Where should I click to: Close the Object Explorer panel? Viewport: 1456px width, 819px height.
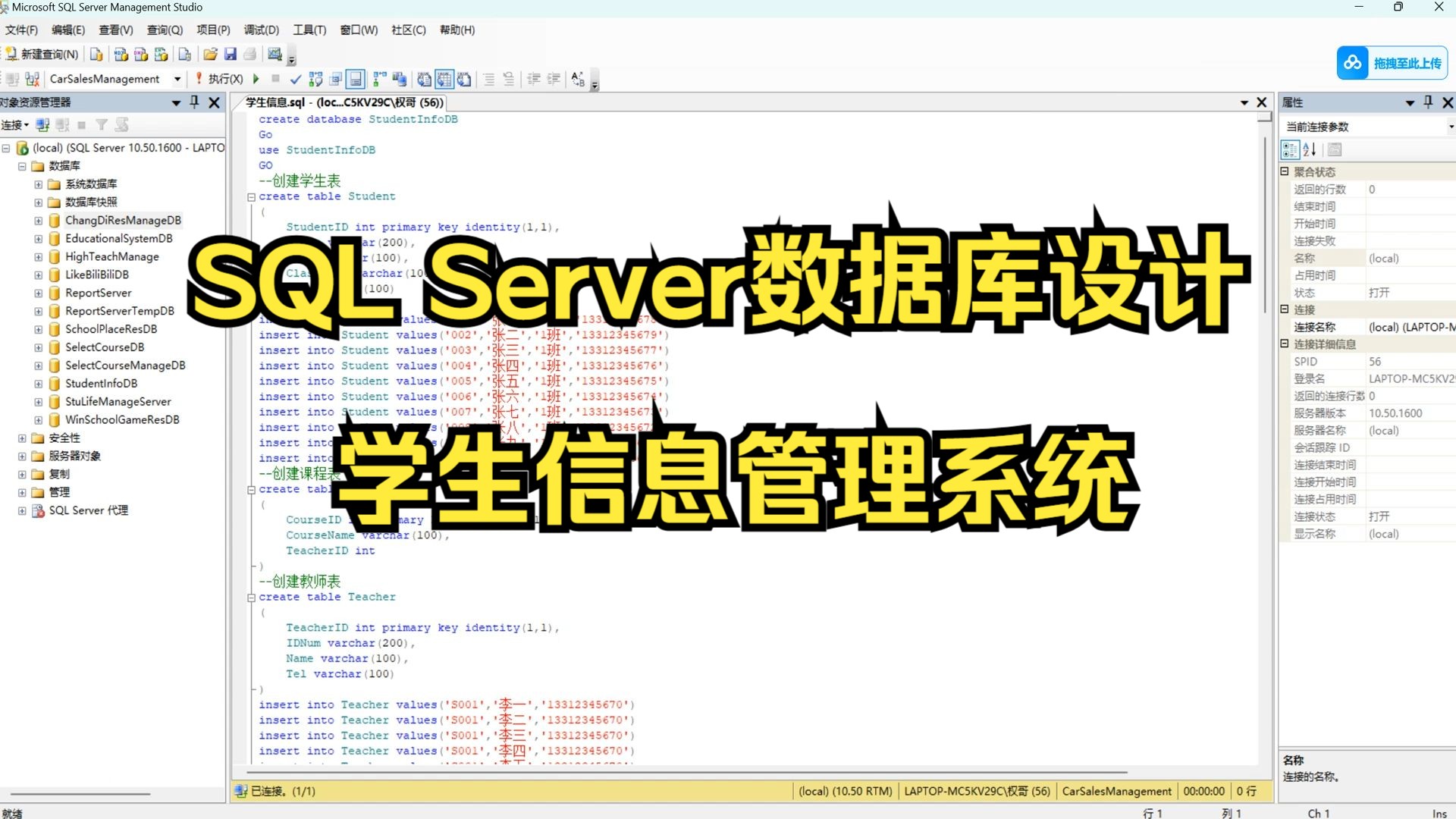coord(214,102)
